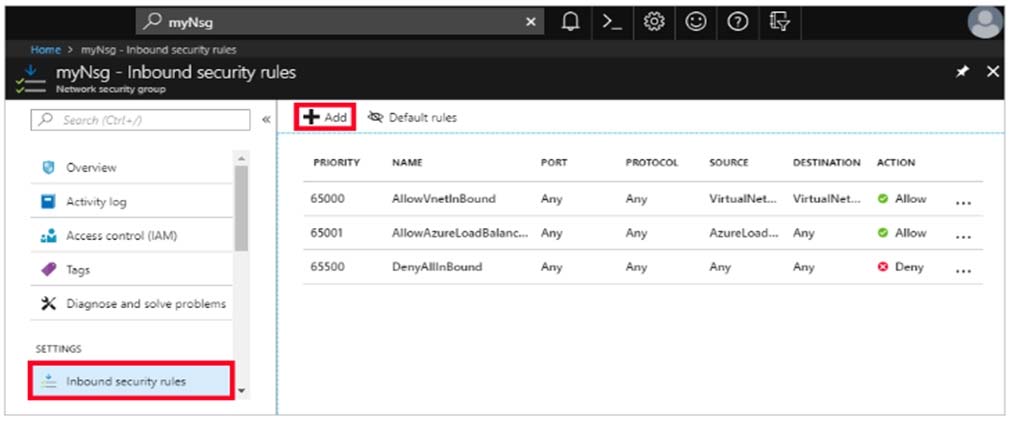Click the sidebar scrollbar thumb

click(x=241, y=208)
